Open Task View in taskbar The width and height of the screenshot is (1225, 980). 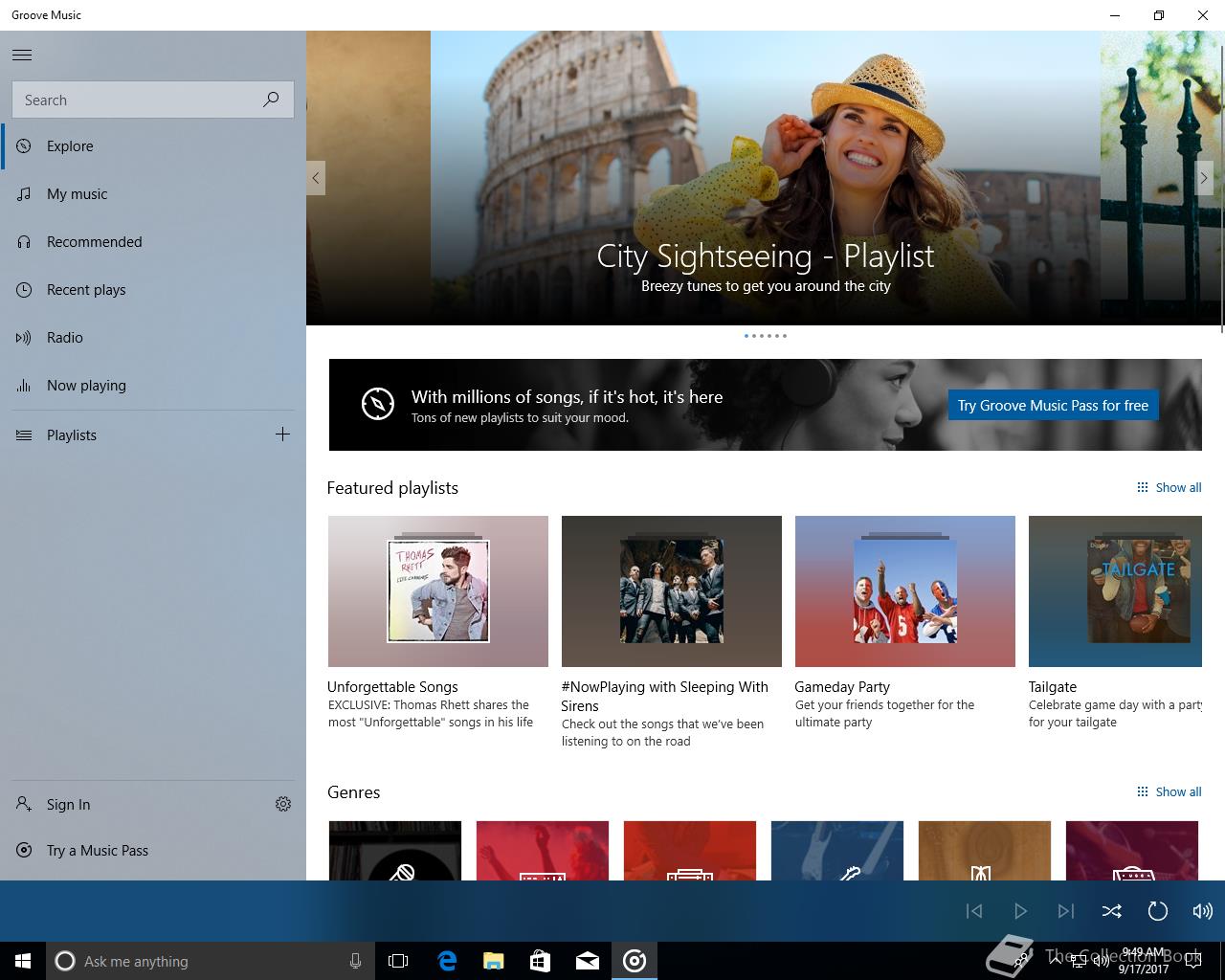[x=398, y=961]
